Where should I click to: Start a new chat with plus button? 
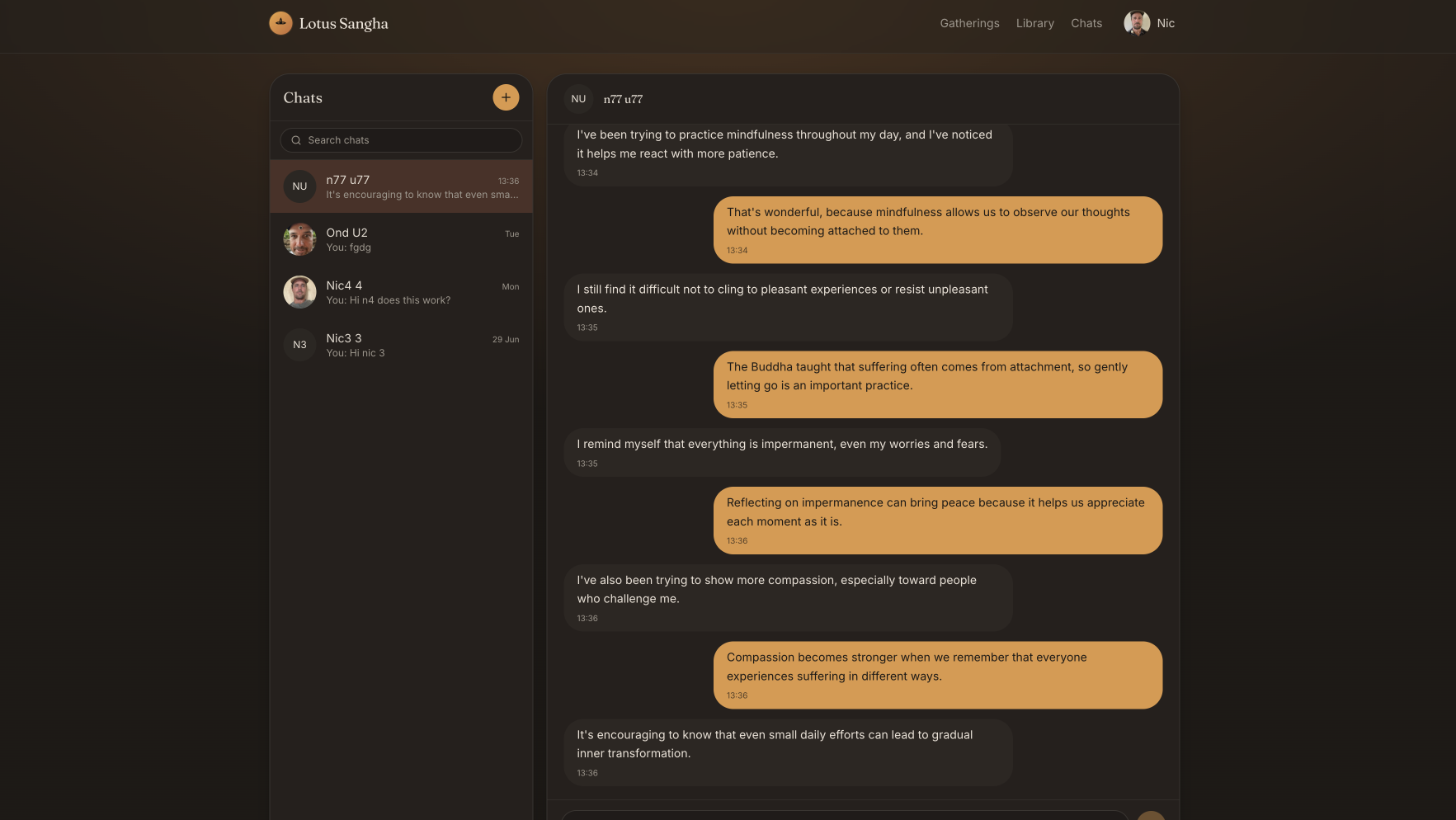point(506,97)
